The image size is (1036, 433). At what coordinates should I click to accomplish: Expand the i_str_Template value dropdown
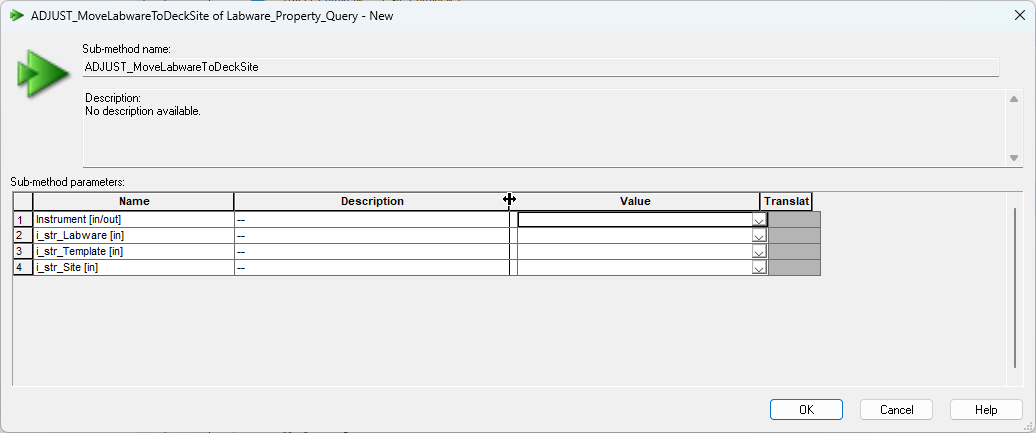(x=759, y=252)
